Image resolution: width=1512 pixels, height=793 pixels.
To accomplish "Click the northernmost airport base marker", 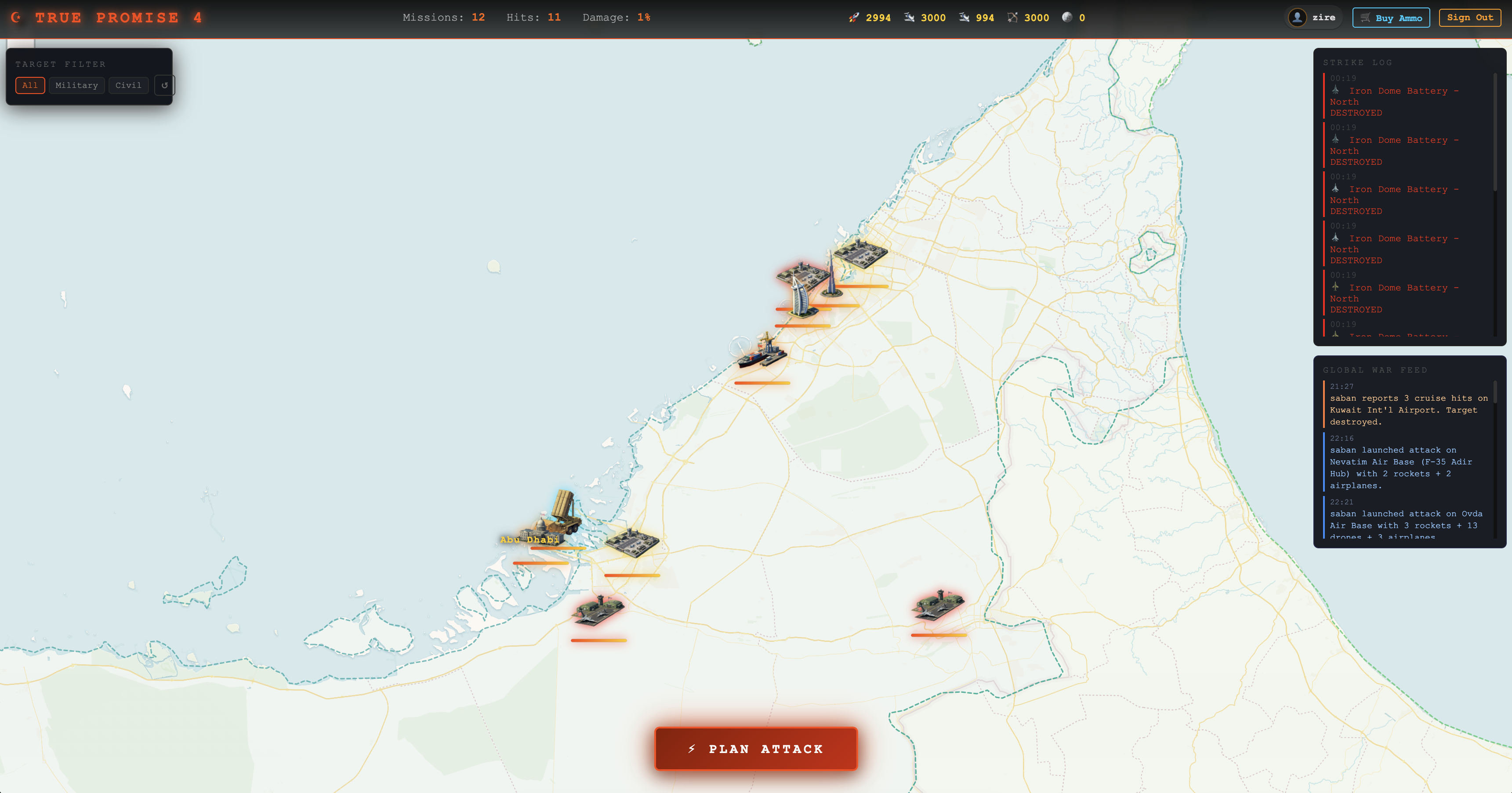I will [x=860, y=253].
